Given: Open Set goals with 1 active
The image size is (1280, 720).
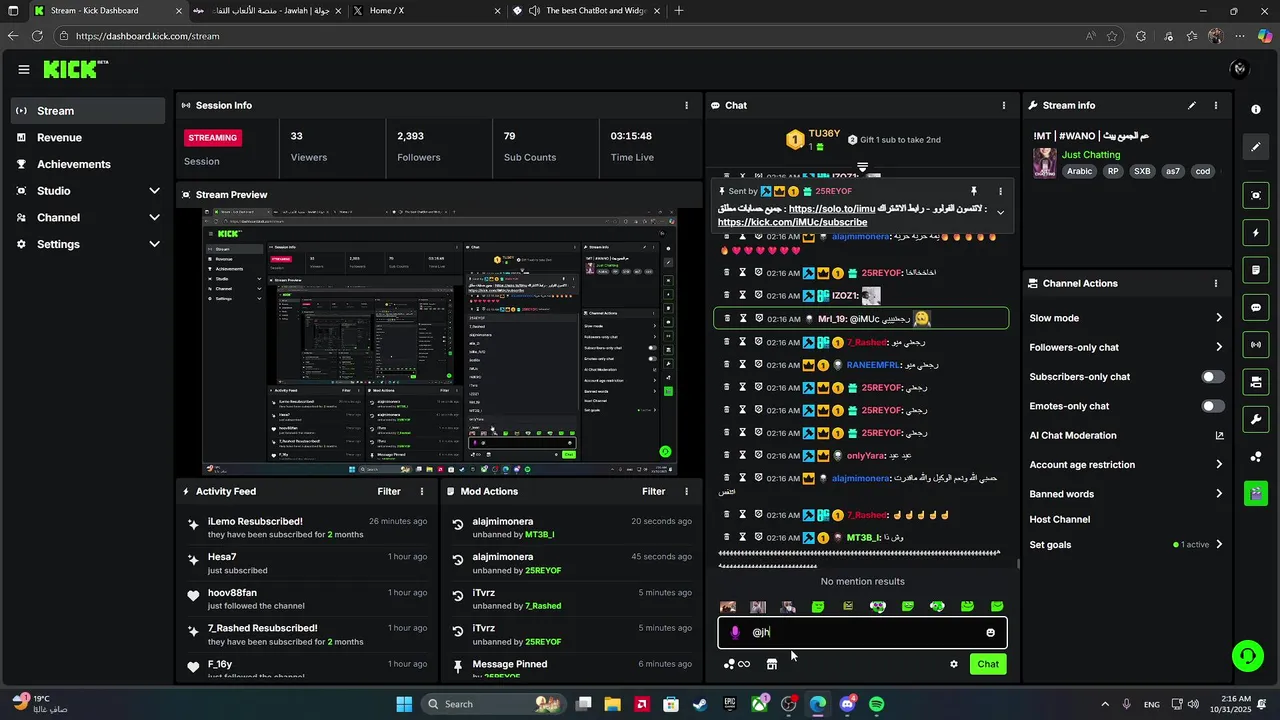Looking at the screenshot, I should point(1126,545).
